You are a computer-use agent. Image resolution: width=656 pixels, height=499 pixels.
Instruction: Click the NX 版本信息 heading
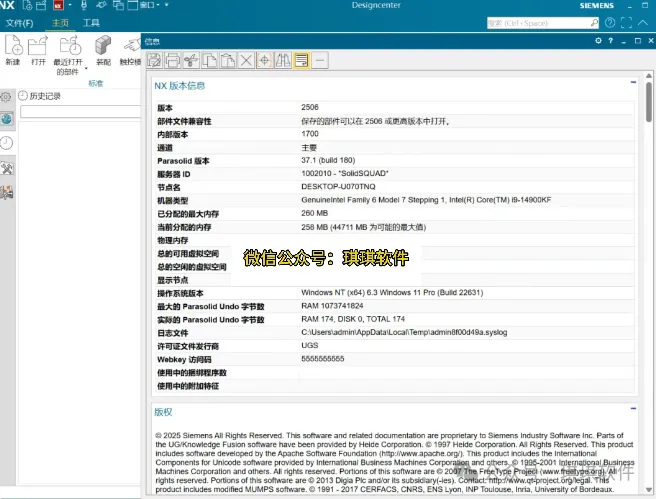pyautogui.click(x=180, y=86)
